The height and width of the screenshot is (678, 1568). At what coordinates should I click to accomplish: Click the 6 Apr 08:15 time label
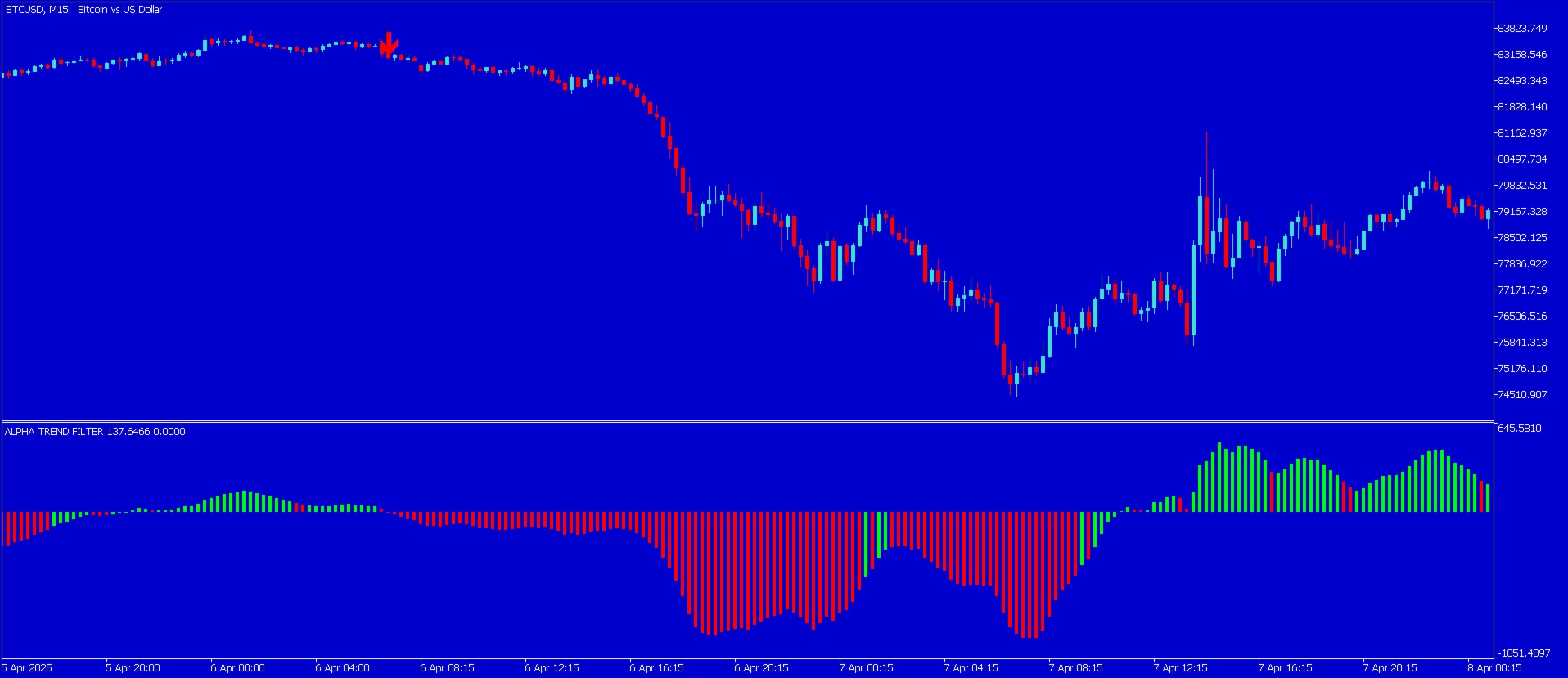tap(448, 668)
